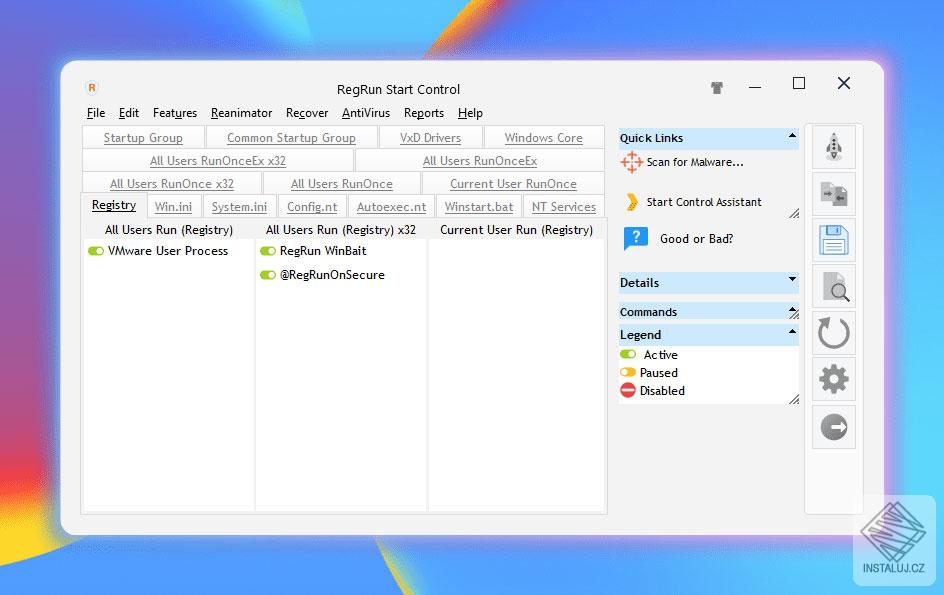
Task: Select the All Users RunOnce tab
Action: (x=341, y=184)
